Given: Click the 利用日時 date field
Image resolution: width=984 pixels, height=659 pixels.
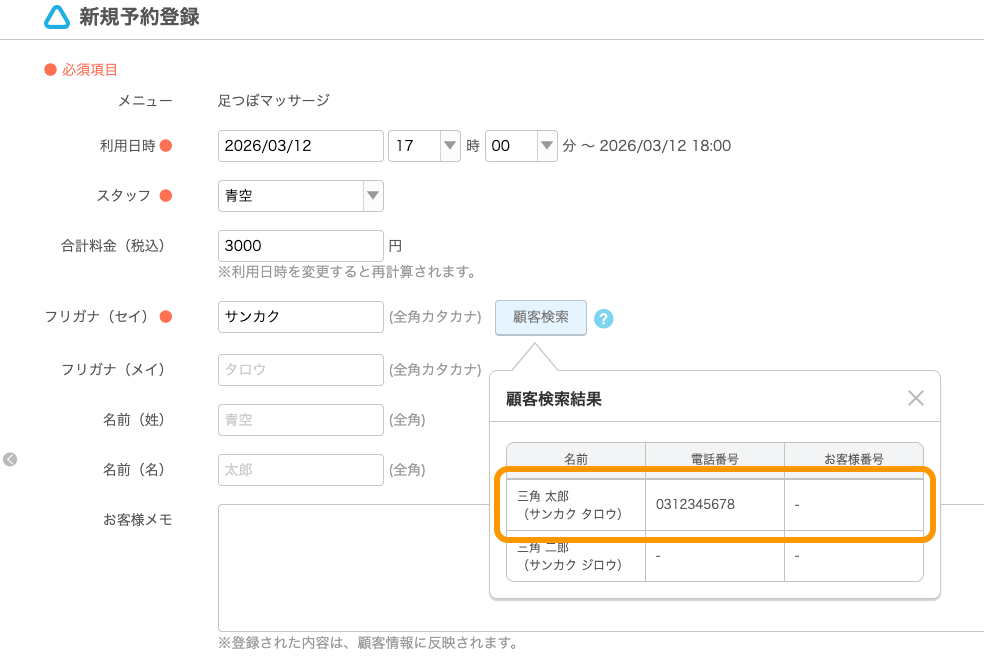Looking at the screenshot, I should [300, 145].
